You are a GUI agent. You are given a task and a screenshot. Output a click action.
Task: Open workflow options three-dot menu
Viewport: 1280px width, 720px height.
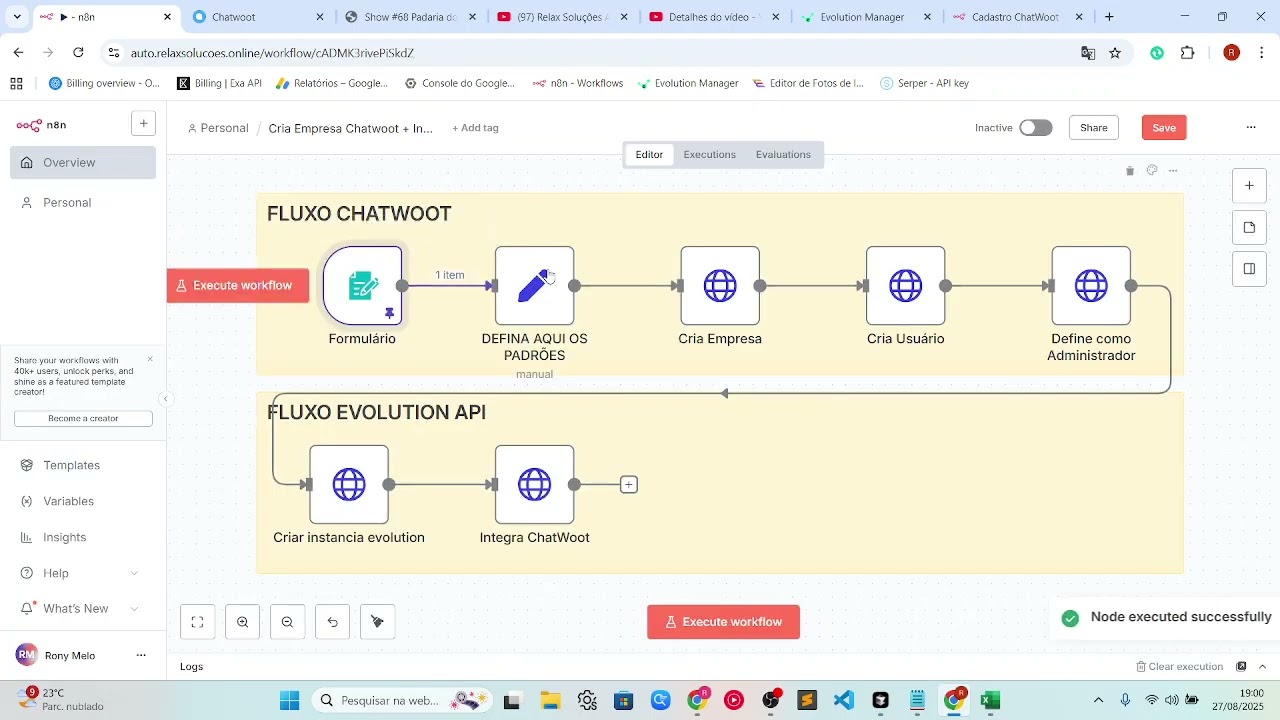coord(1250,128)
